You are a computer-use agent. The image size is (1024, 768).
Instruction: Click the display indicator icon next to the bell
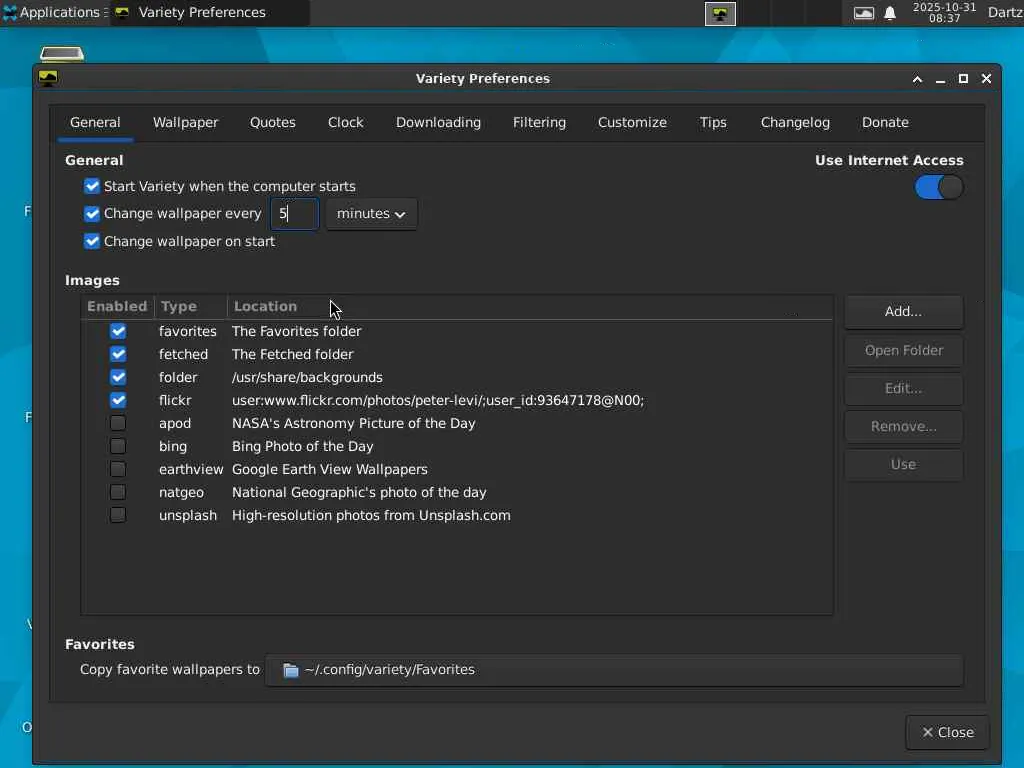pyautogui.click(x=863, y=13)
